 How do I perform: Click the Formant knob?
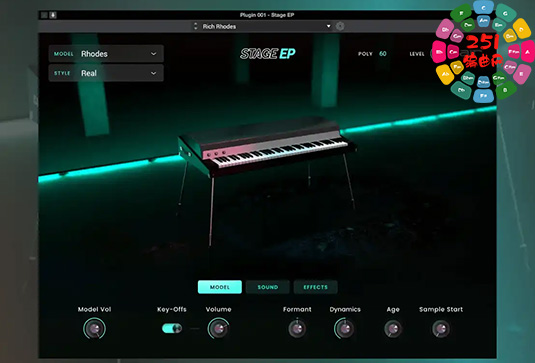(x=297, y=329)
